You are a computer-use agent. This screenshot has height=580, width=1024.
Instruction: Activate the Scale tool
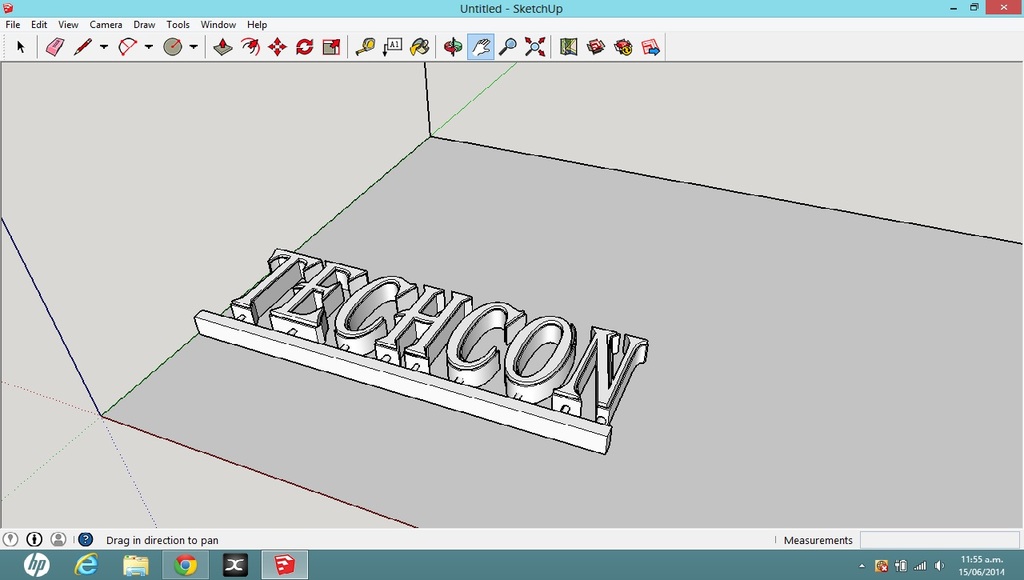[x=332, y=47]
